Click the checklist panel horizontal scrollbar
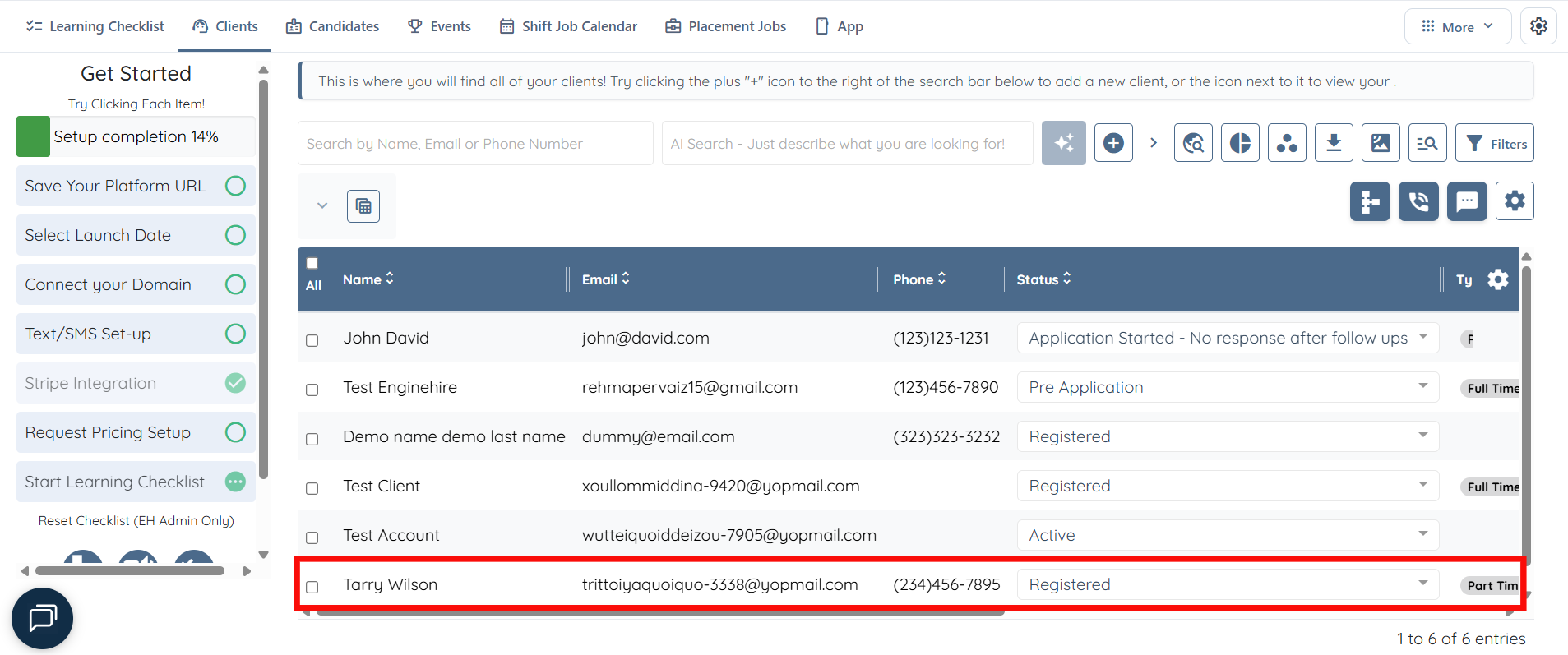The image size is (1568, 655). tap(130, 570)
